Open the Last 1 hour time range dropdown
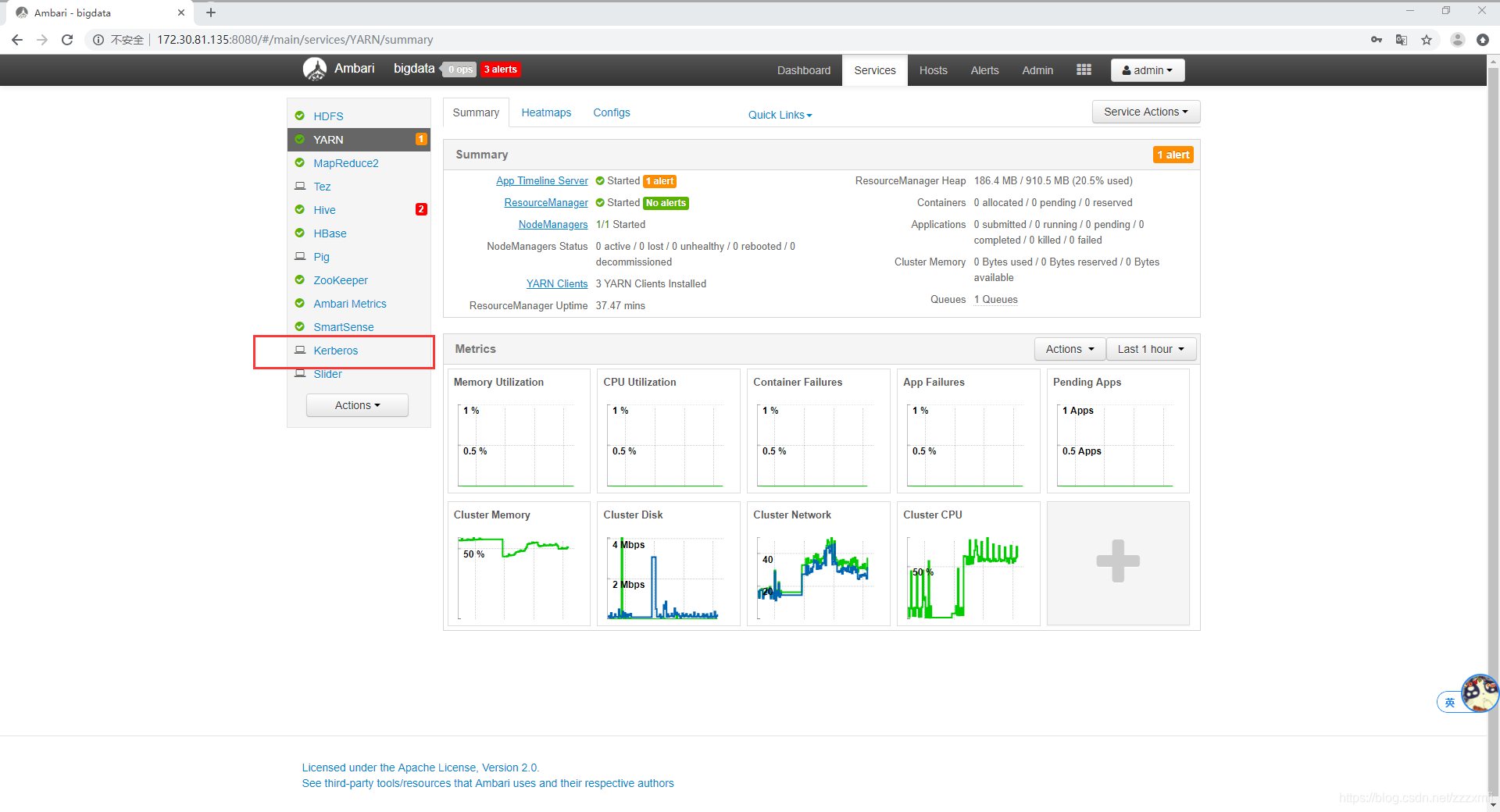The image size is (1500, 812). (x=1151, y=349)
